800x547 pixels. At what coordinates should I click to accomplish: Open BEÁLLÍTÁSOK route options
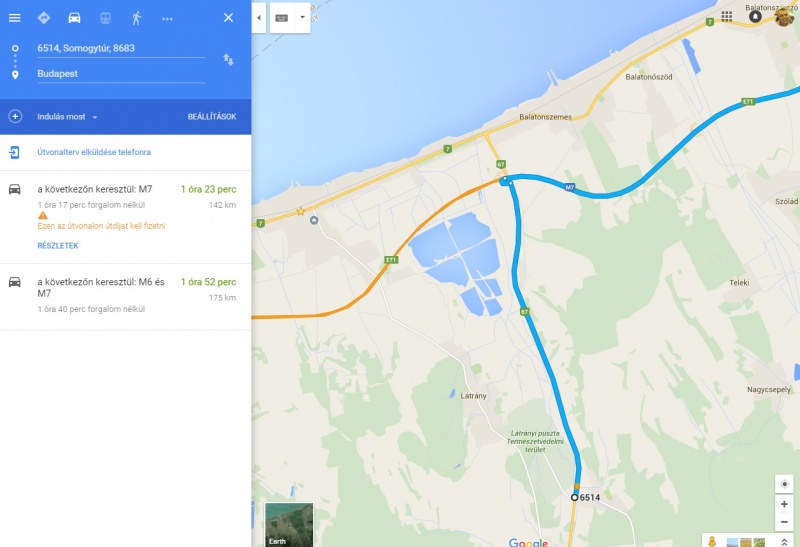pyautogui.click(x=212, y=117)
